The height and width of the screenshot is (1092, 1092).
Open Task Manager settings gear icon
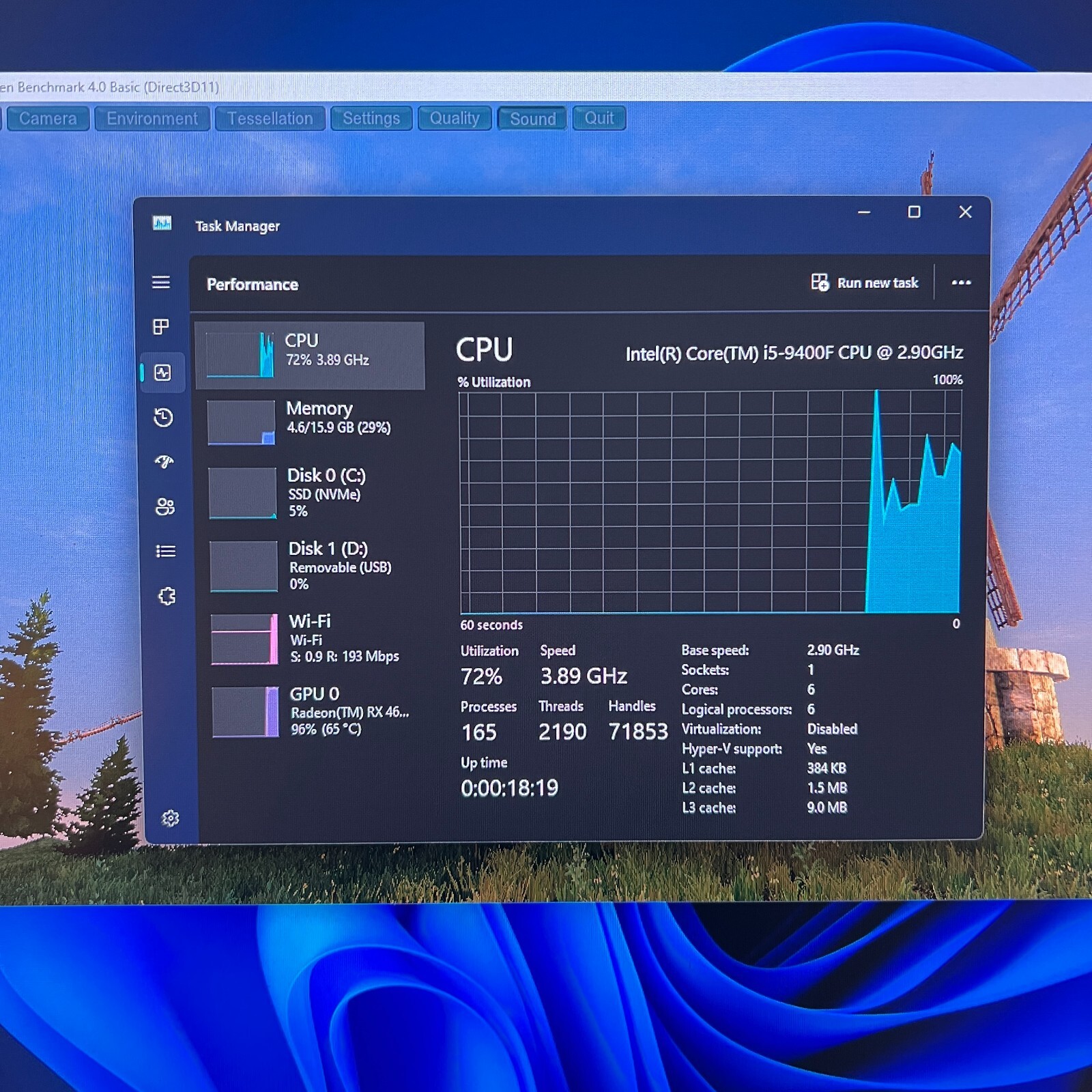pos(170,818)
